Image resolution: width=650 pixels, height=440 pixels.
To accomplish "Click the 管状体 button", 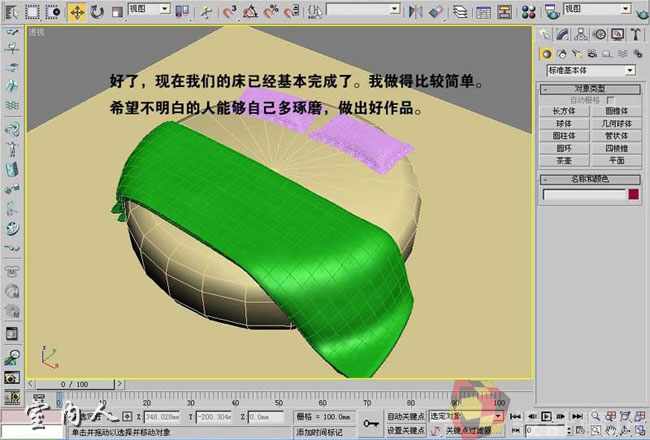I will click(x=616, y=136).
